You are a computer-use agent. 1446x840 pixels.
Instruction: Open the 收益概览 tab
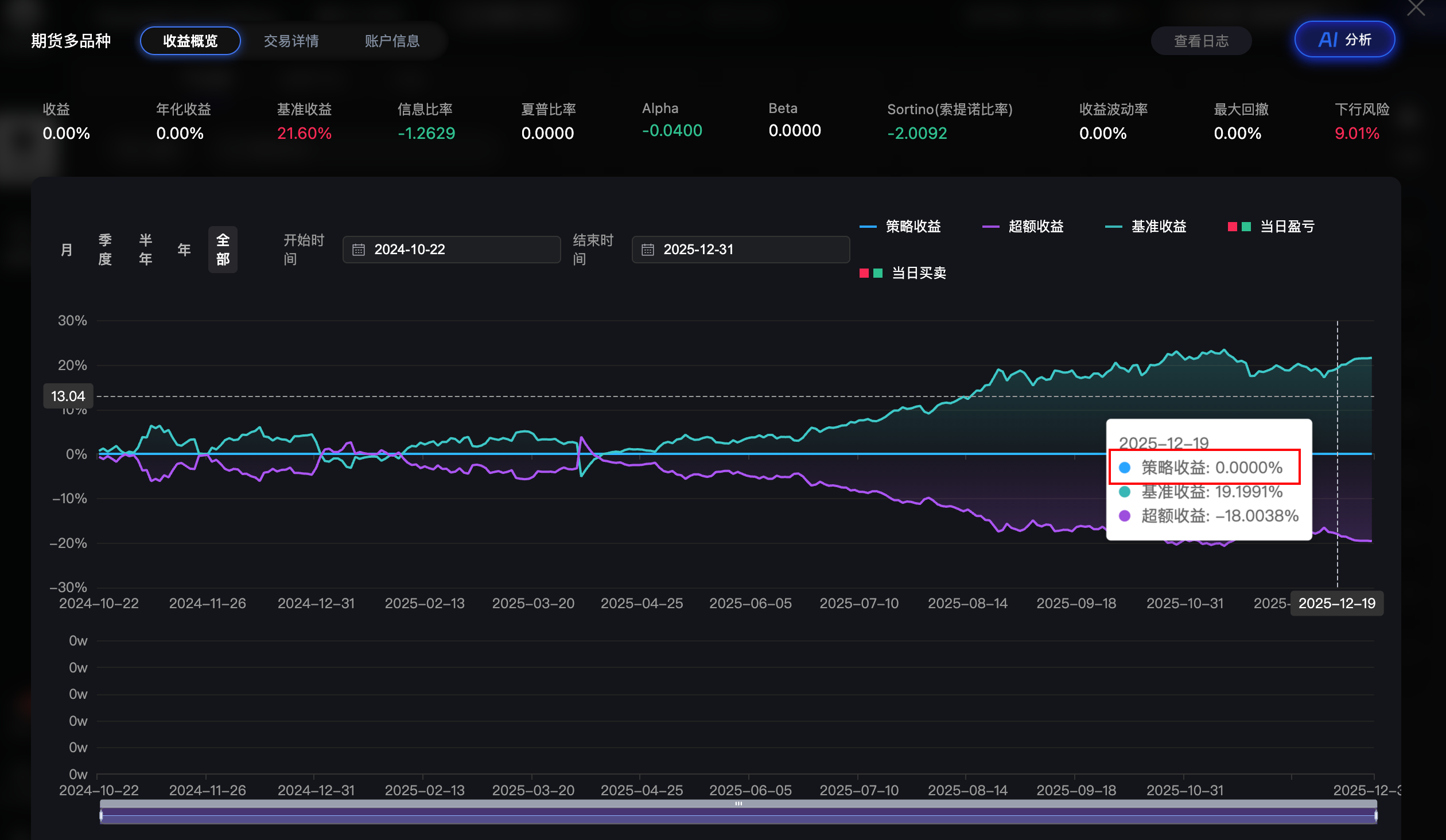click(190, 41)
